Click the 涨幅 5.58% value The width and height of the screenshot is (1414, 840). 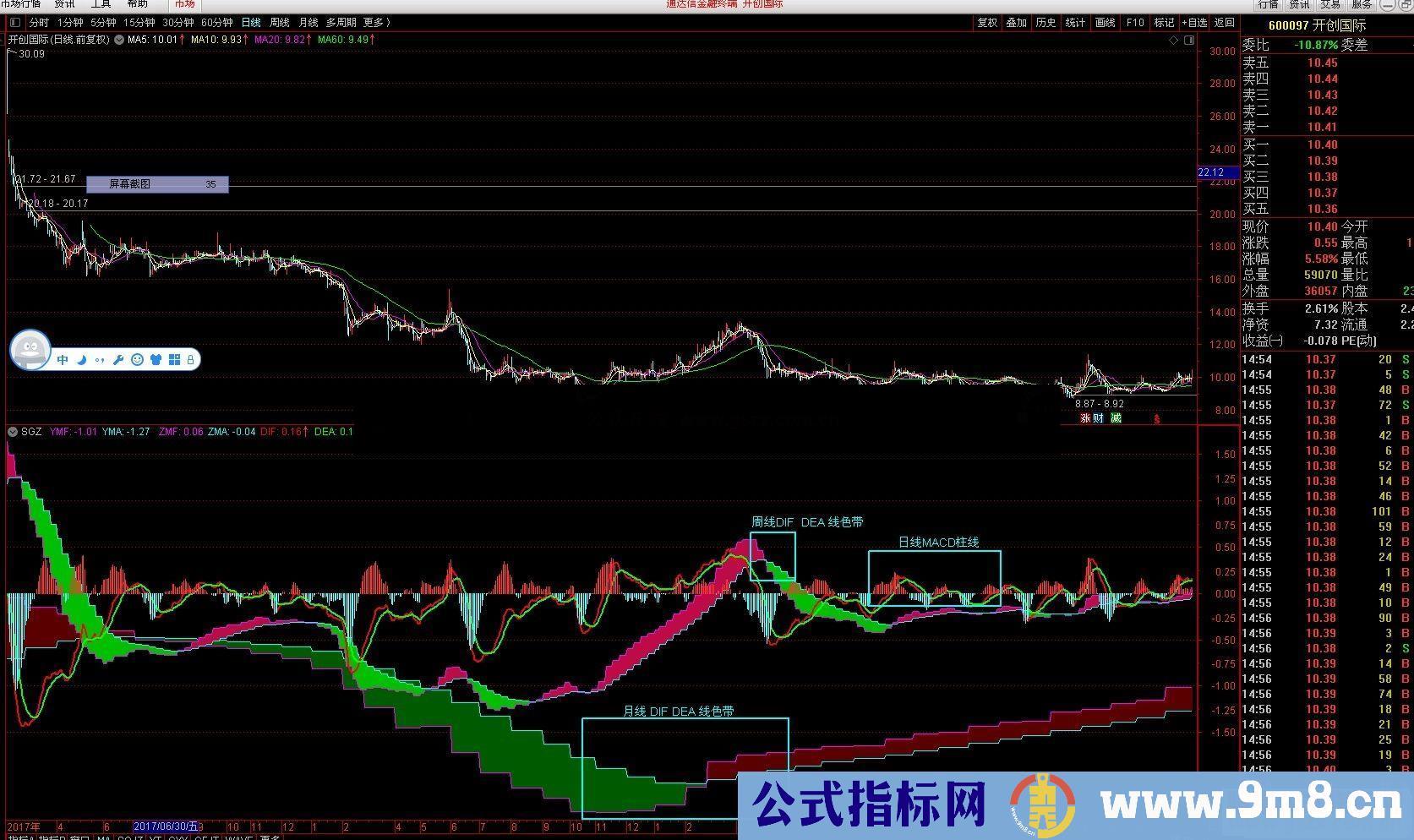coord(1321,259)
